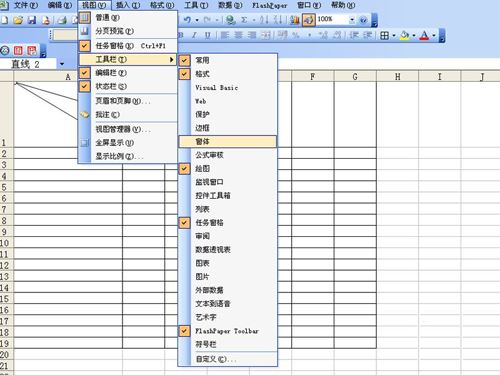Select column H header

[x=397, y=77]
